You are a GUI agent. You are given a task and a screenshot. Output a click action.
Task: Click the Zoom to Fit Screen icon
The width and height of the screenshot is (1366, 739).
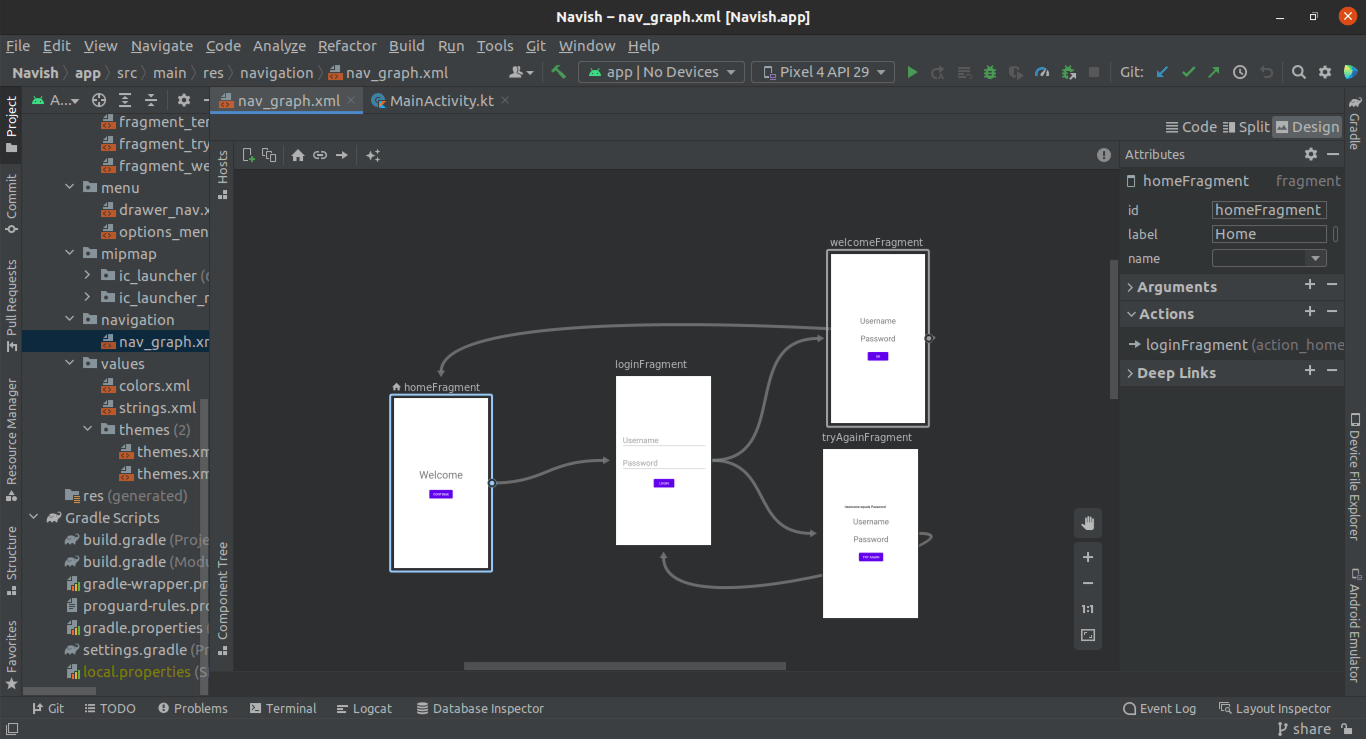click(x=1088, y=635)
